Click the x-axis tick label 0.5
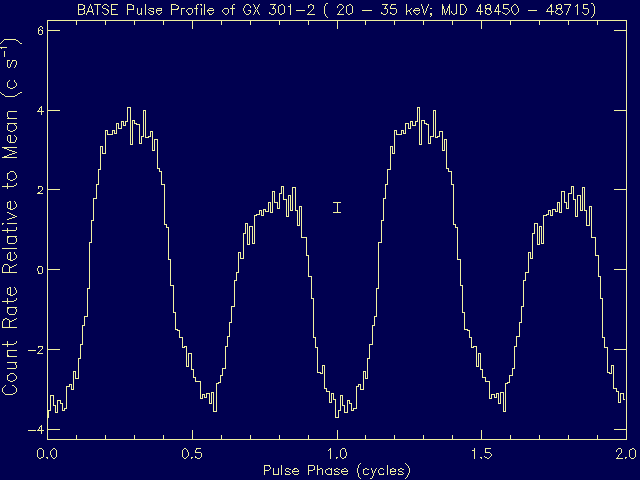The width and height of the screenshot is (640, 480). click(191, 453)
